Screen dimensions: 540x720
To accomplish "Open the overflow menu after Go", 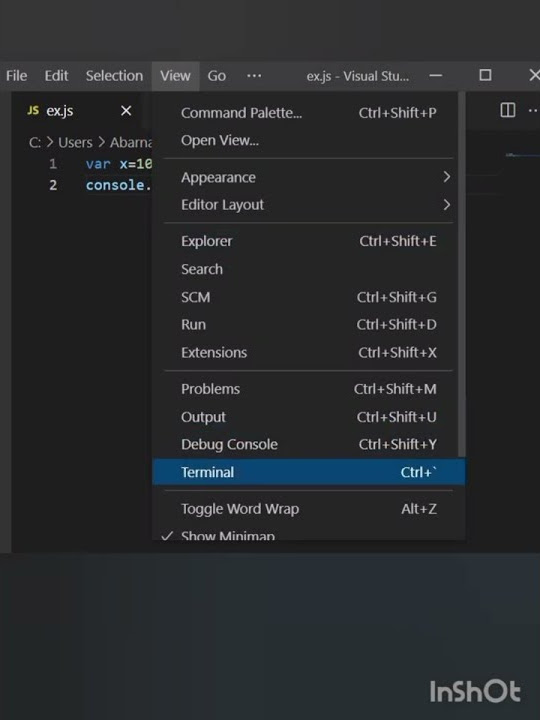I will point(254,76).
